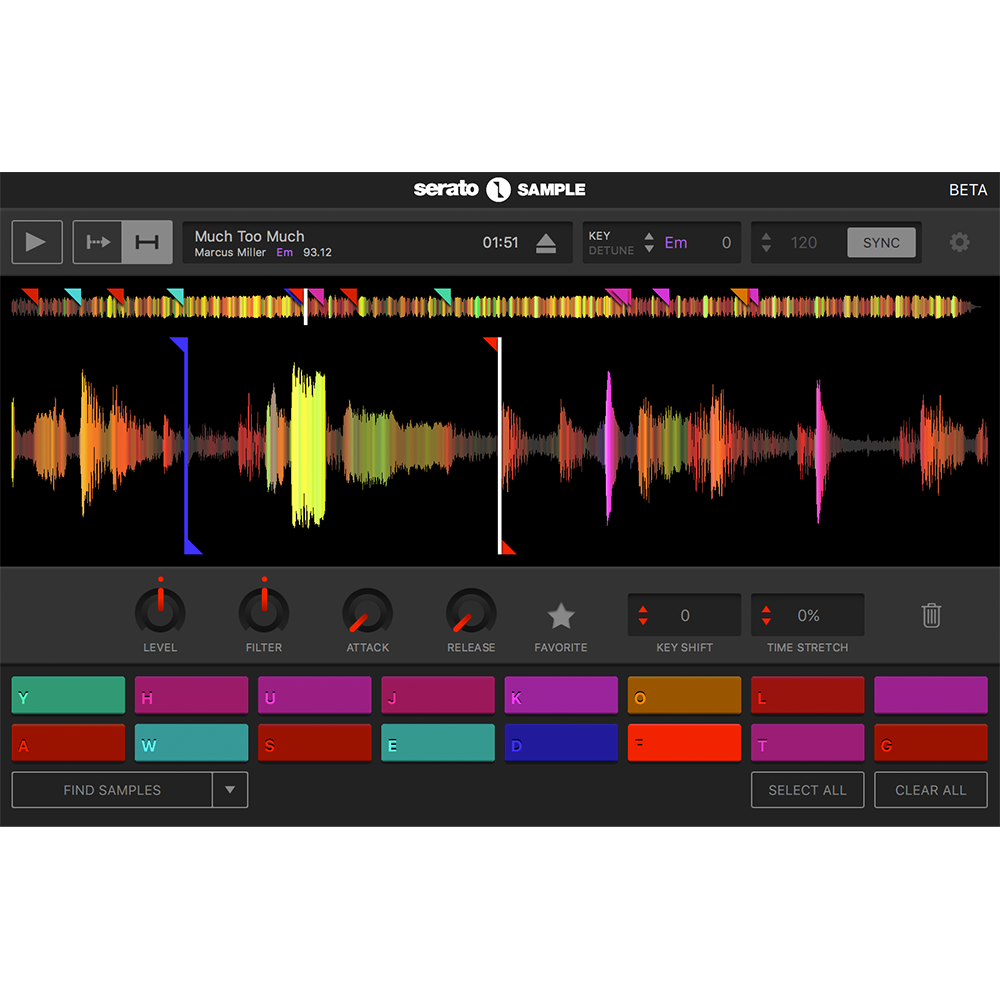The image size is (1000, 1000).
Task: Enable SYNC for the track tempo
Action: (x=881, y=242)
